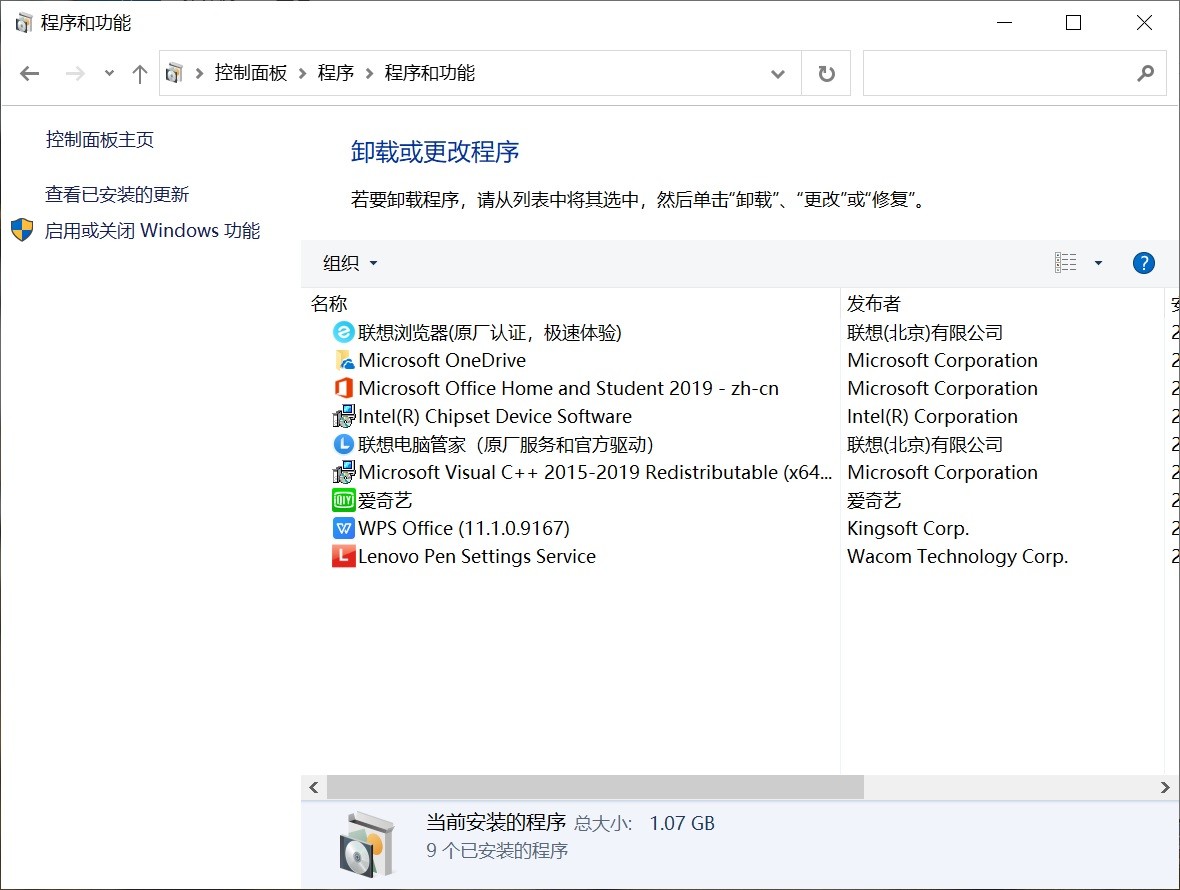
Task: Click the red Lenovo Pen Settings icon
Action: [343, 556]
